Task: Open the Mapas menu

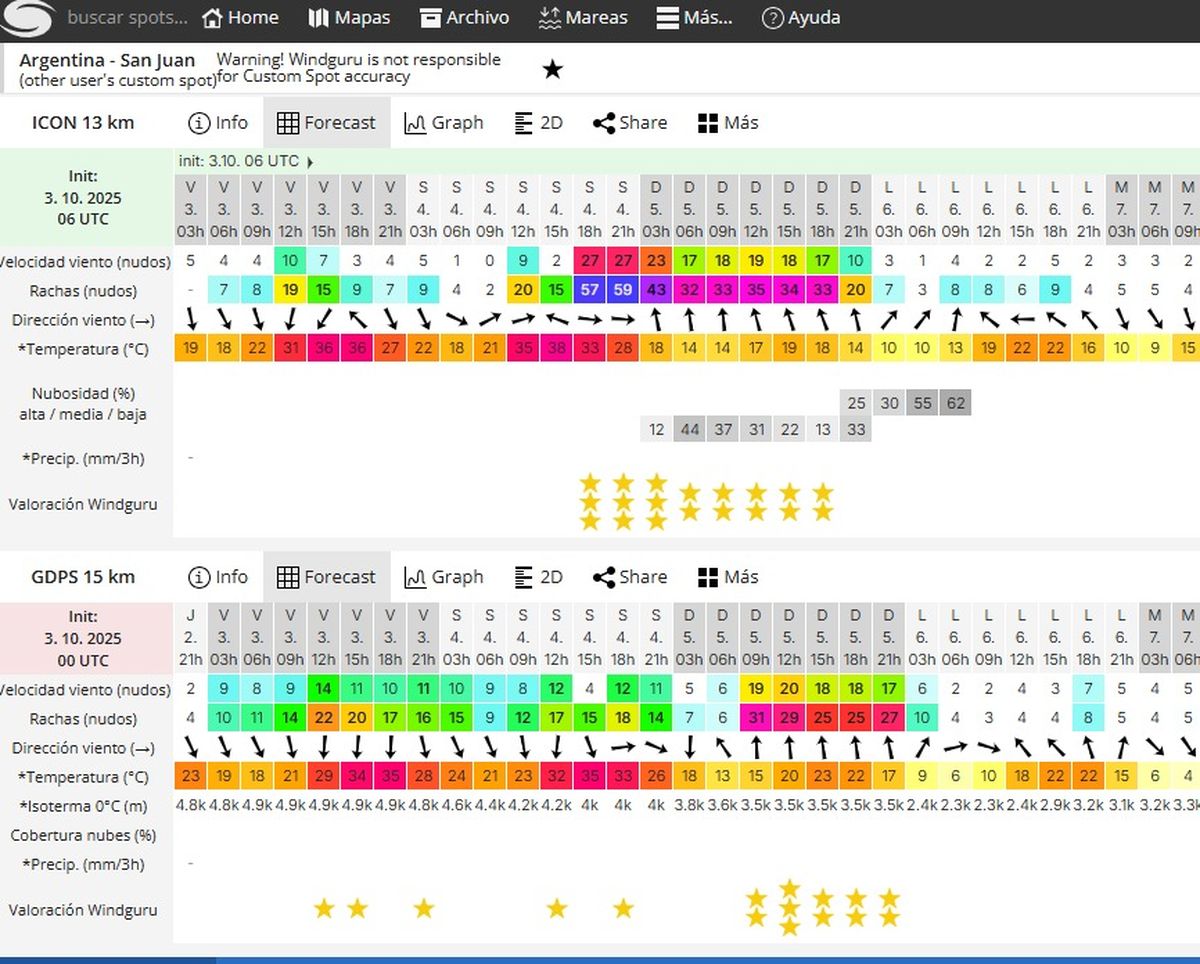Action: pyautogui.click(x=349, y=18)
